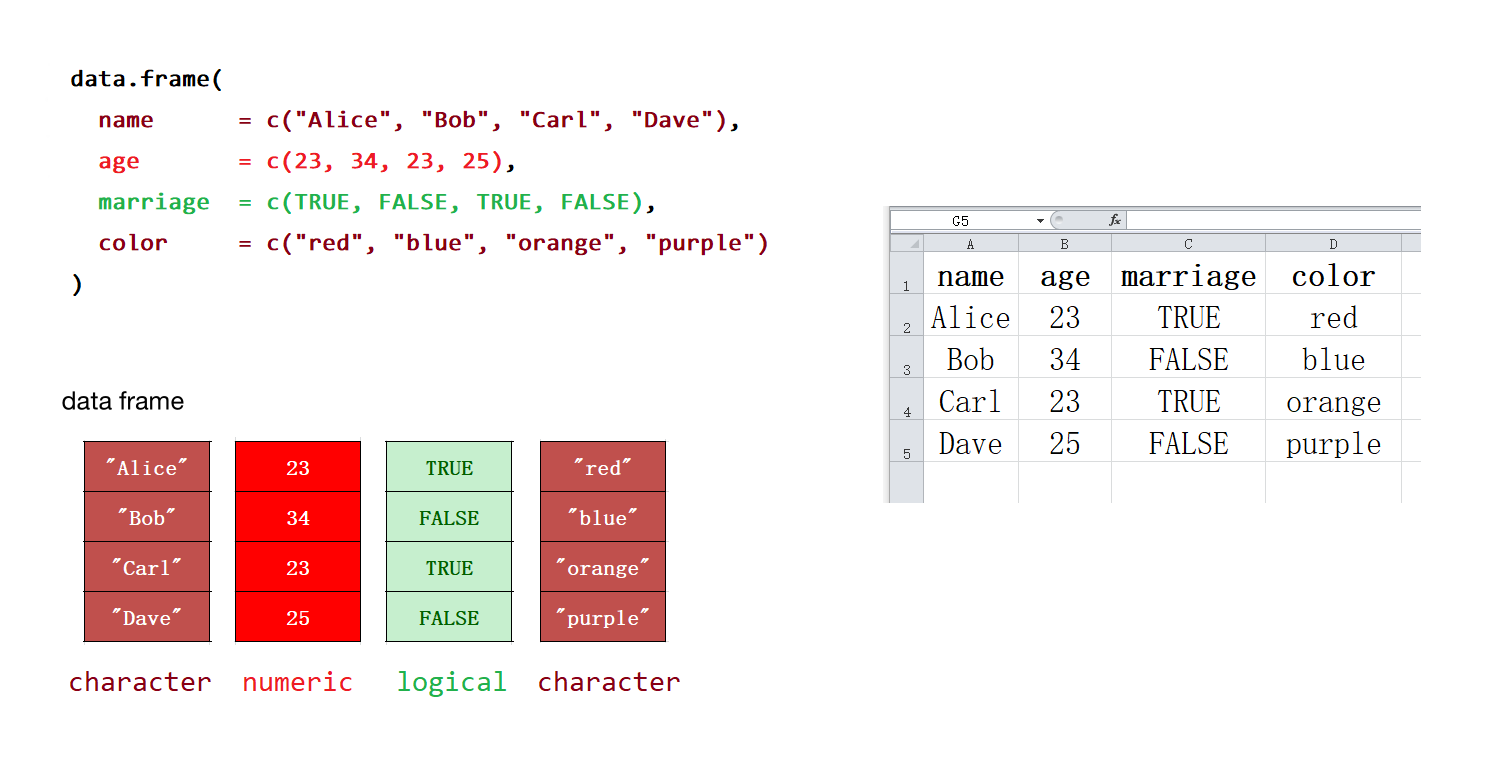
Task: Open the Name Box dropdown arrow
Action: click(x=1040, y=220)
